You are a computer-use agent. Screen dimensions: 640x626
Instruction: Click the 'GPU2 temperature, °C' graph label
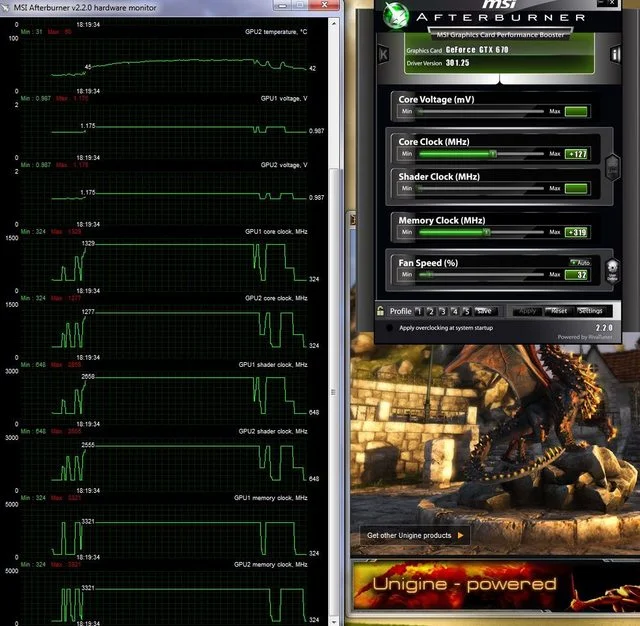coord(276,32)
